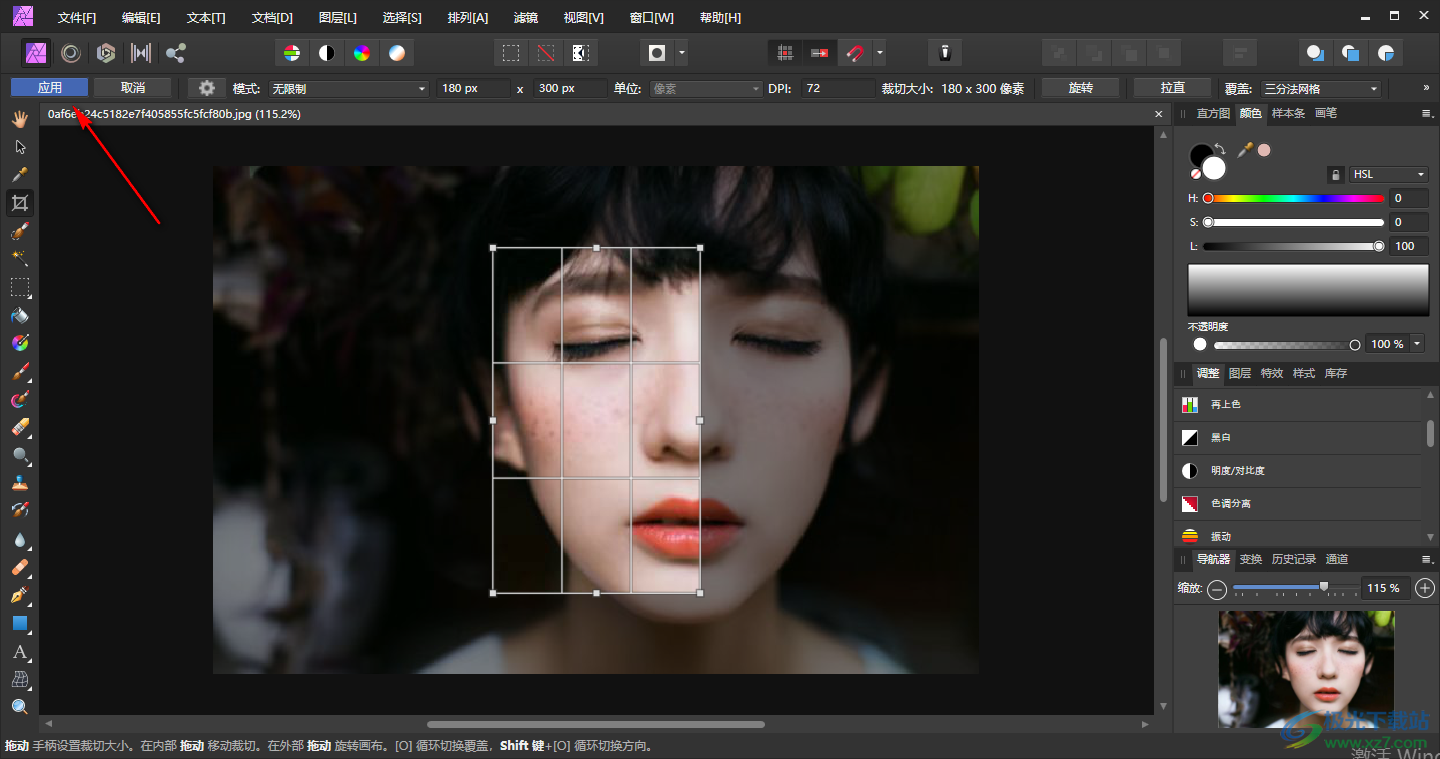Open the Layer (图层) menu
Image resolution: width=1440 pixels, height=759 pixels.
[x=337, y=18]
